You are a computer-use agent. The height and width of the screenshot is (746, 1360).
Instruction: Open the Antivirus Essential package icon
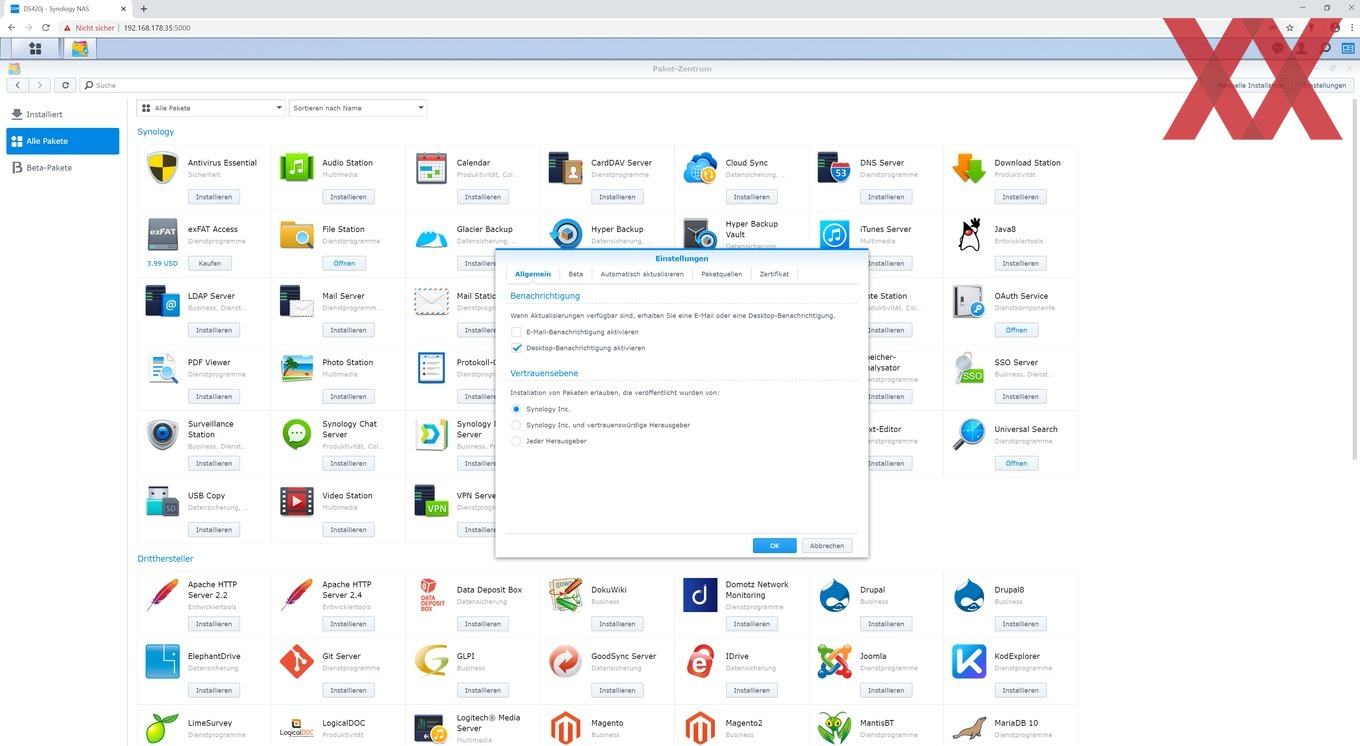(x=162, y=168)
